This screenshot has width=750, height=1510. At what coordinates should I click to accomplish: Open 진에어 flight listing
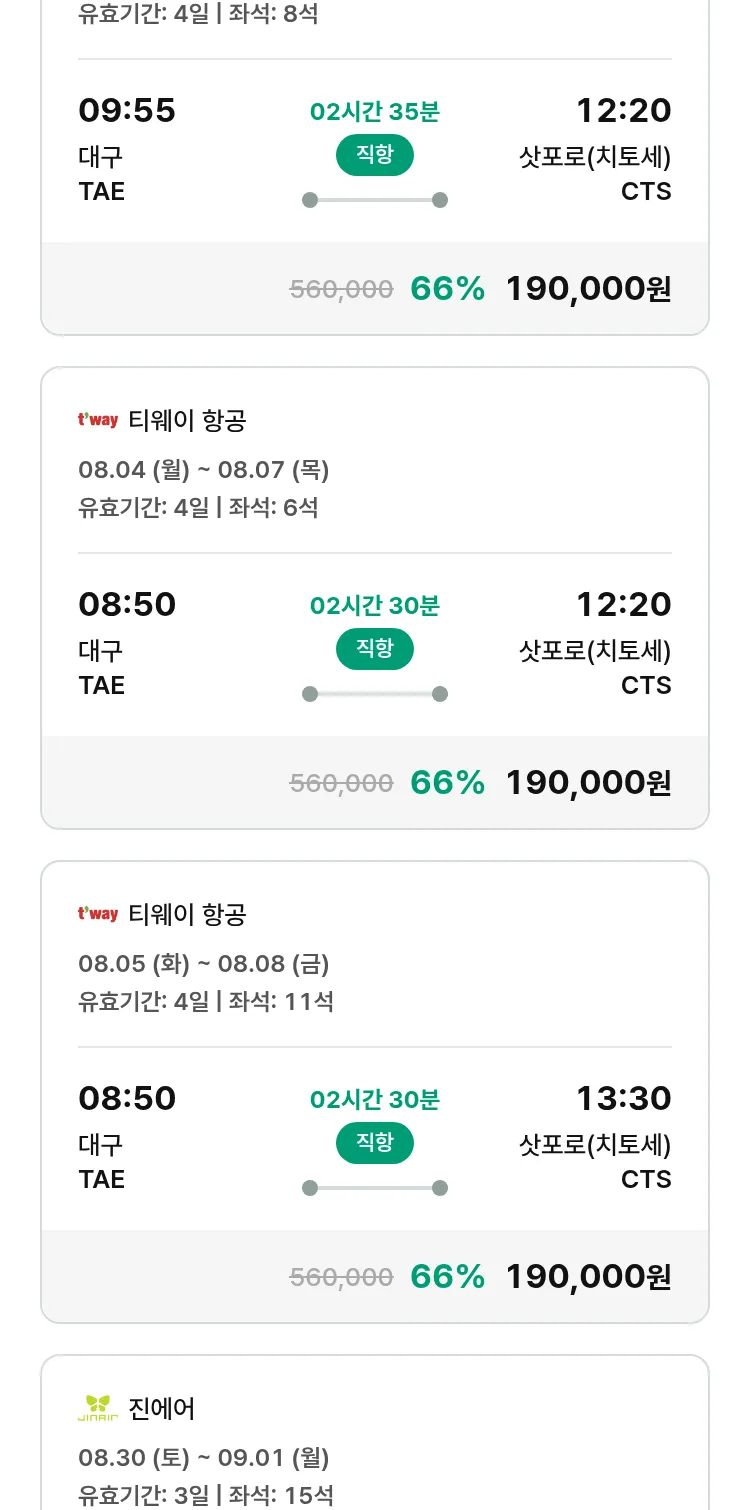(x=162, y=1409)
